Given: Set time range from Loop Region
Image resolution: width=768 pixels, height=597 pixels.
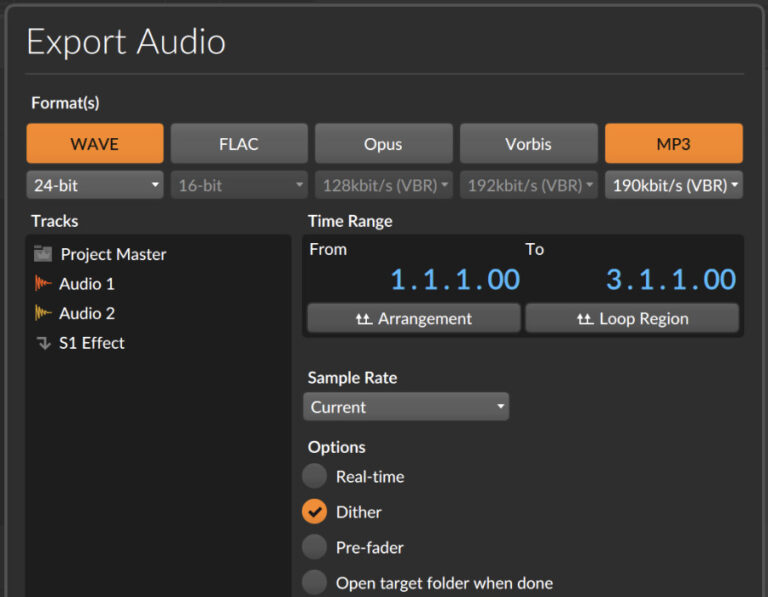Looking at the screenshot, I should [x=632, y=318].
